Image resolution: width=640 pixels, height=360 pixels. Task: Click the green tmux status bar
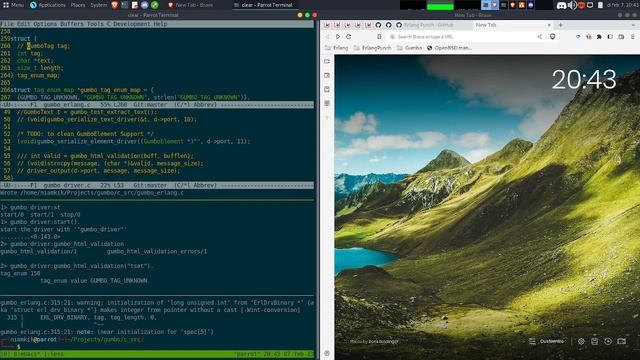click(157, 354)
